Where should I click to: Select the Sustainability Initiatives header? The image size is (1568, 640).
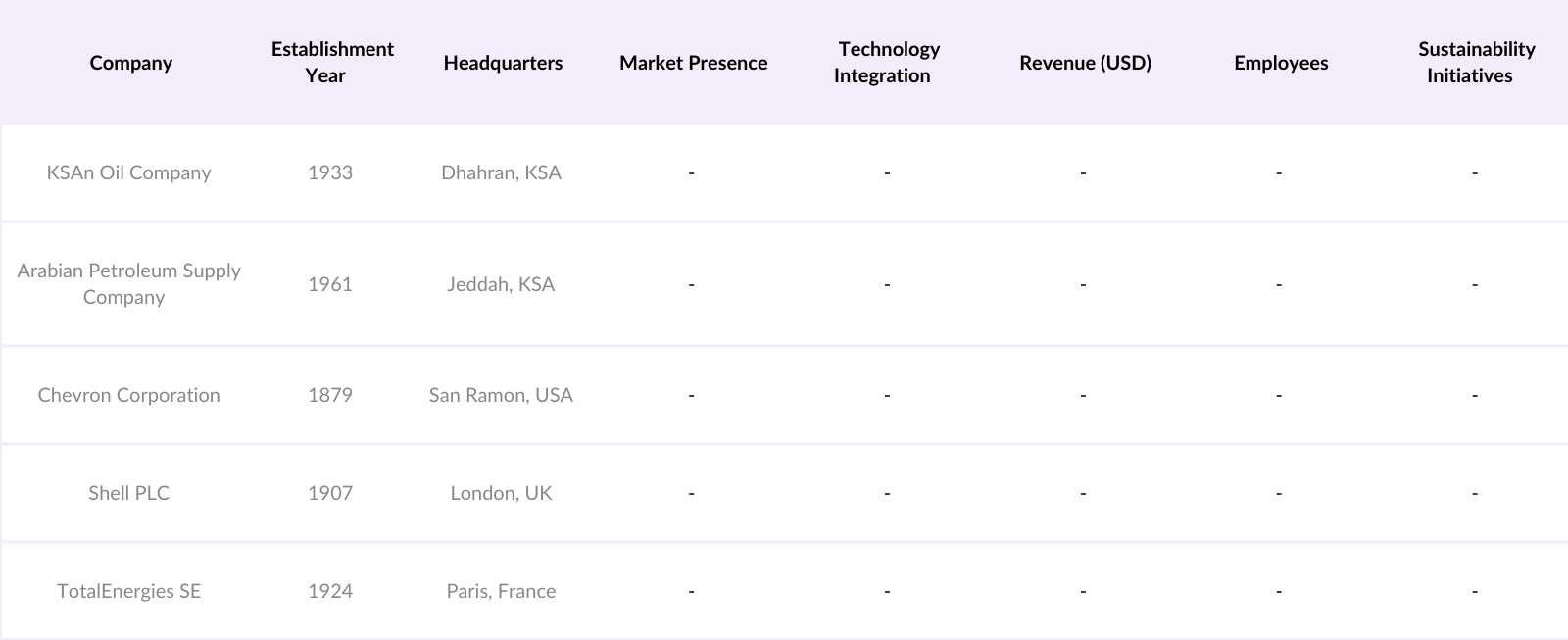click(x=1475, y=63)
